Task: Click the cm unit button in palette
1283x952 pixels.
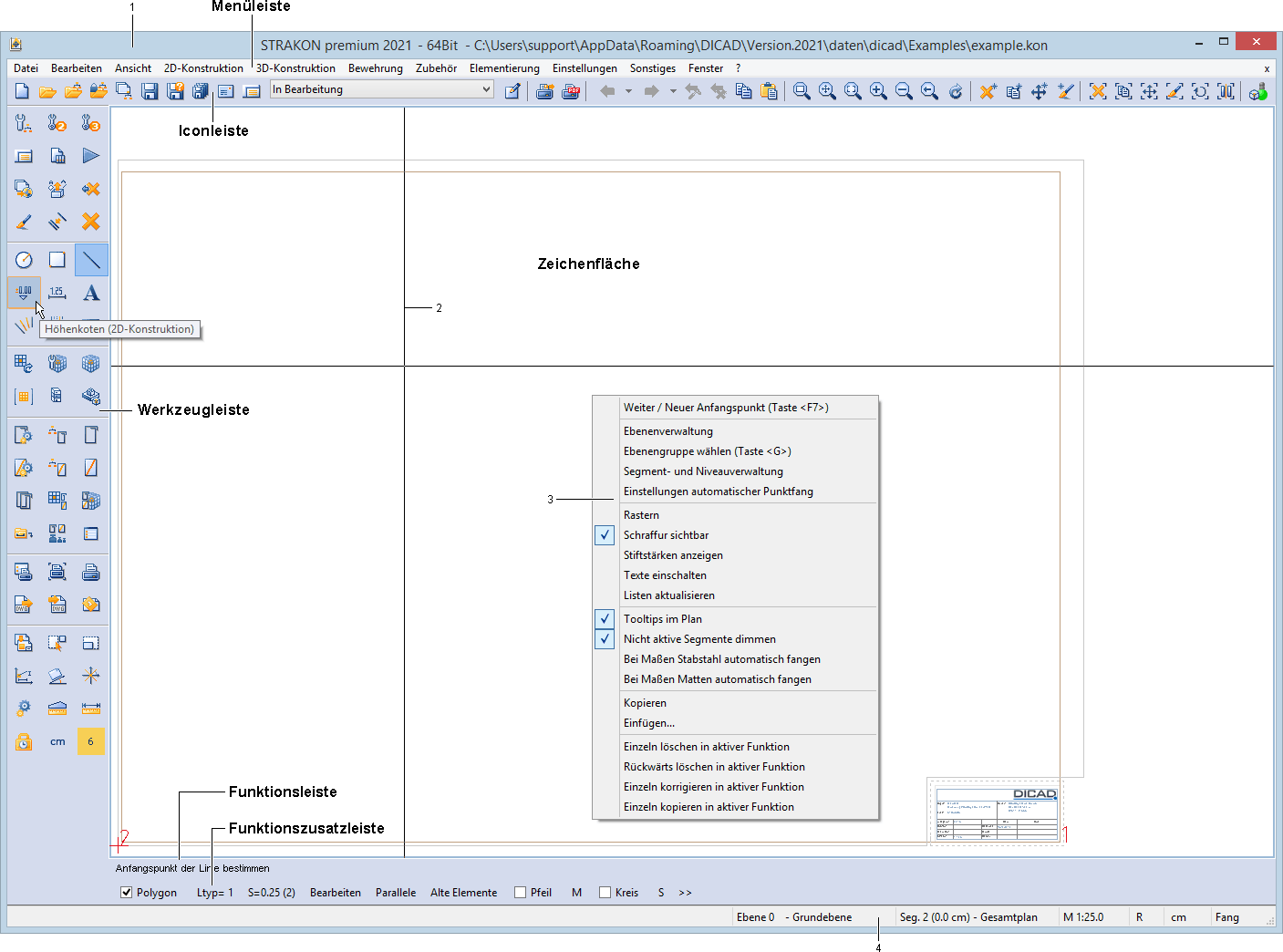Action: point(57,741)
